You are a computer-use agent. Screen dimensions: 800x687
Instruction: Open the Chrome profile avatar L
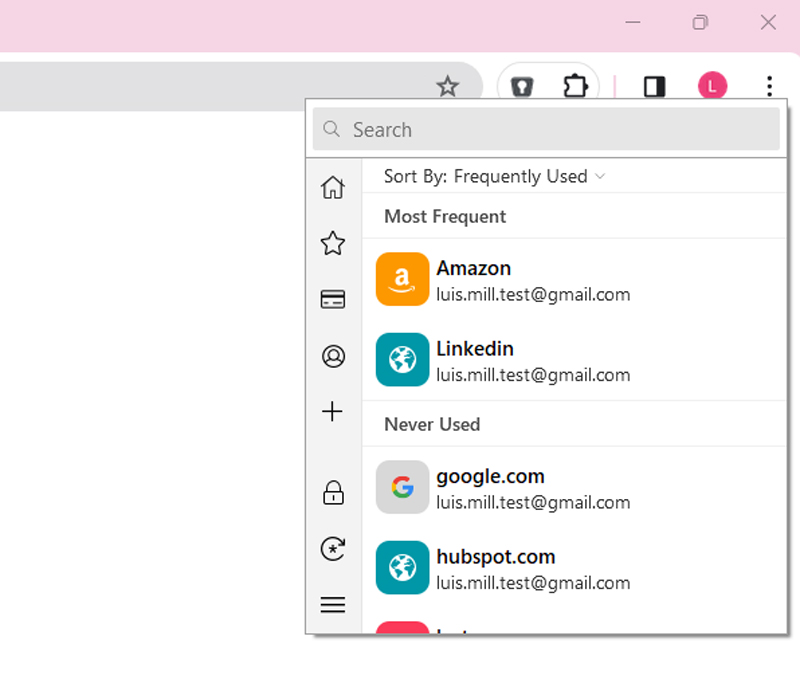point(712,86)
